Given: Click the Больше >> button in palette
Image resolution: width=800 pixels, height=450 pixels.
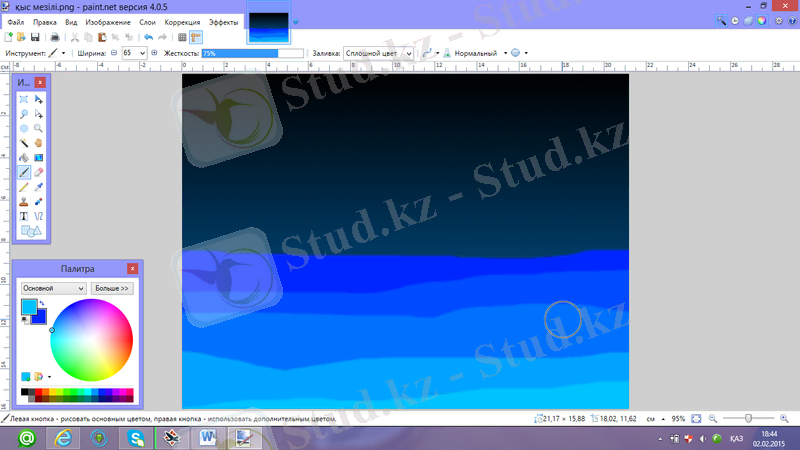Looking at the screenshot, I should click(111, 288).
